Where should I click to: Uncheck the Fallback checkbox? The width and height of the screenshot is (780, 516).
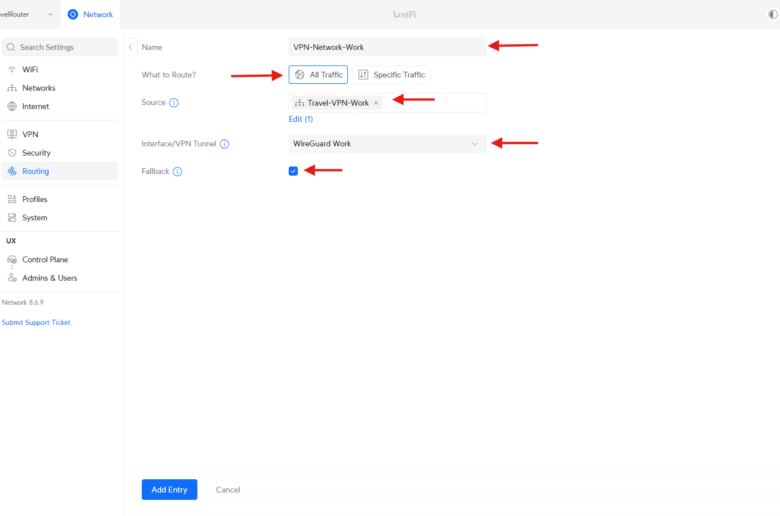293,171
